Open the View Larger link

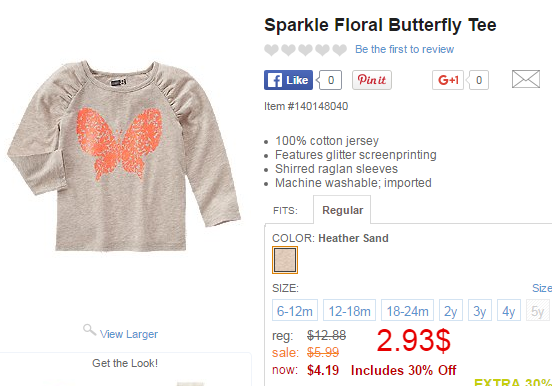point(128,334)
